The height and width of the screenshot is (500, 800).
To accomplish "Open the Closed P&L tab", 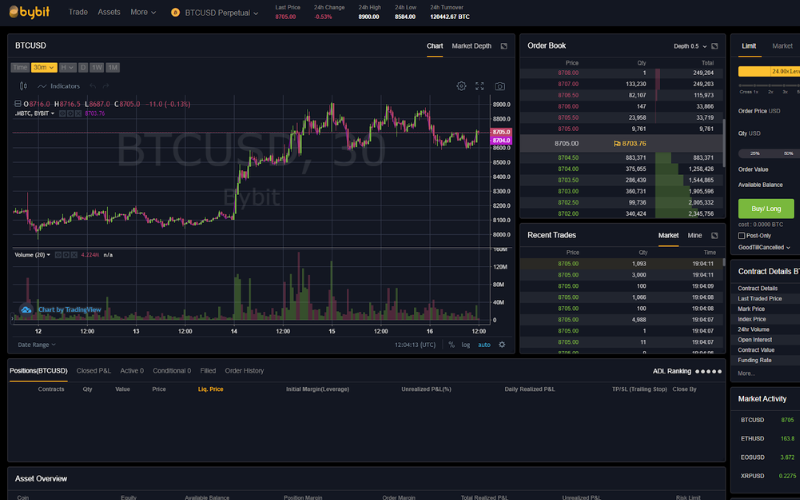I will 93,371.
